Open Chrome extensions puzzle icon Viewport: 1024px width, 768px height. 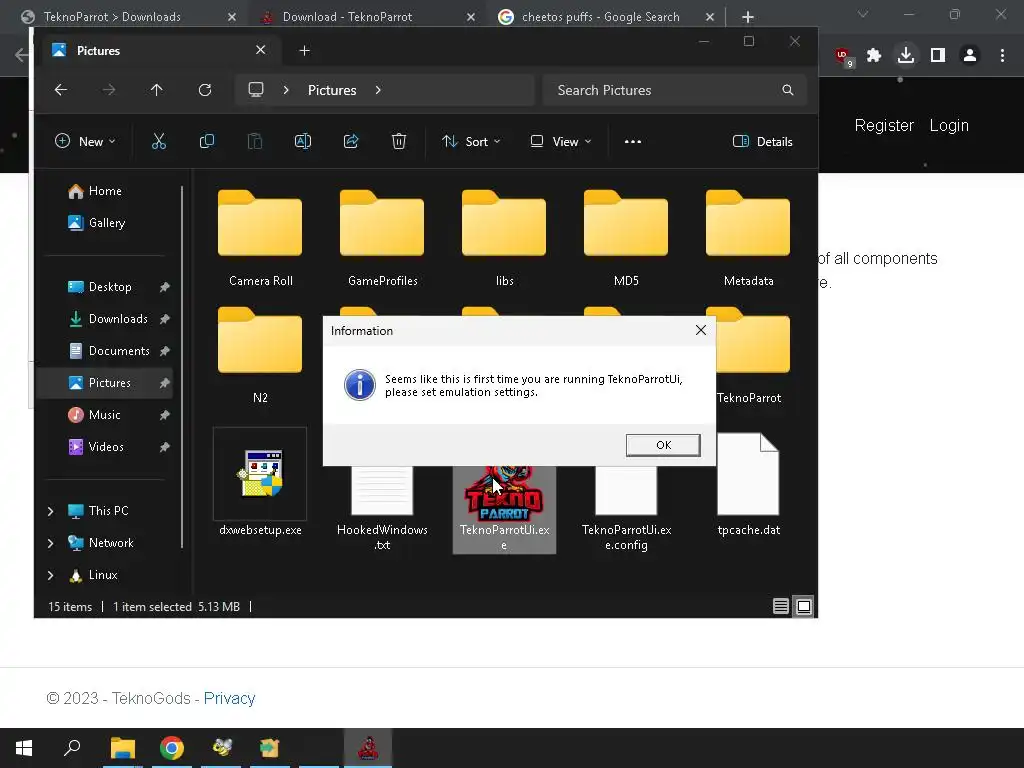tap(874, 56)
